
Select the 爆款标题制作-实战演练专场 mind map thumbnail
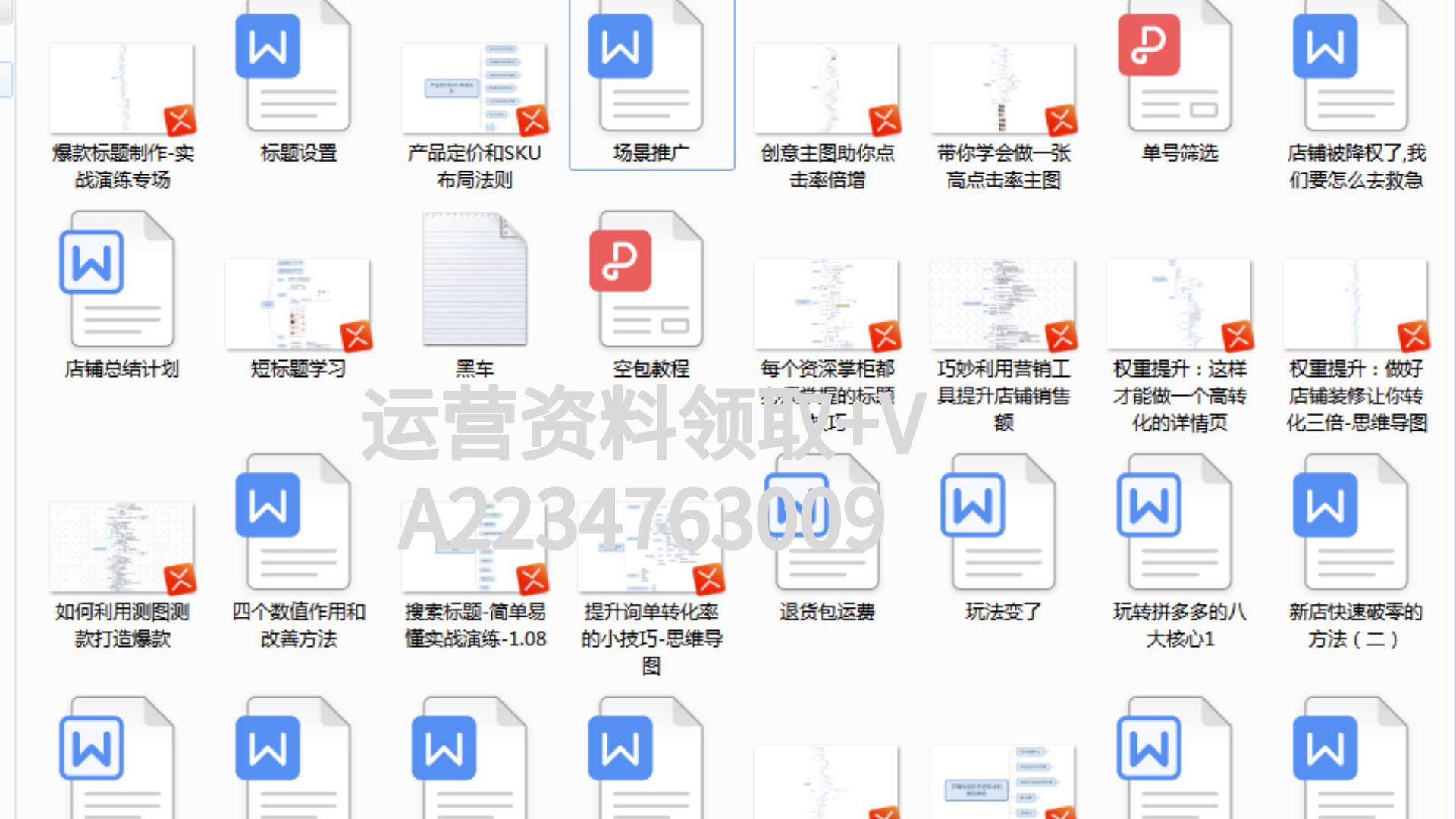pos(121,89)
